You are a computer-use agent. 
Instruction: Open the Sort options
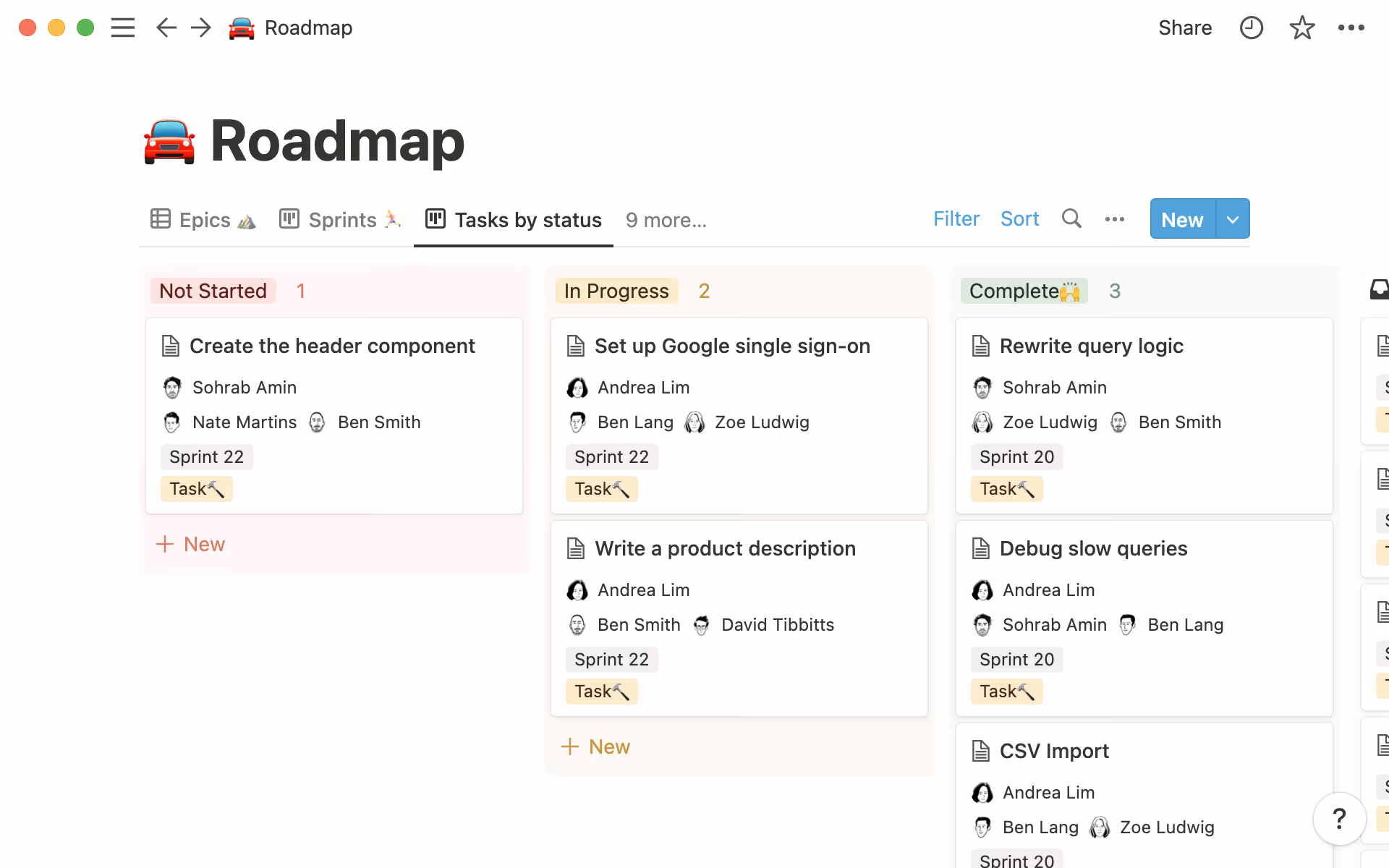tap(1020, 218)
